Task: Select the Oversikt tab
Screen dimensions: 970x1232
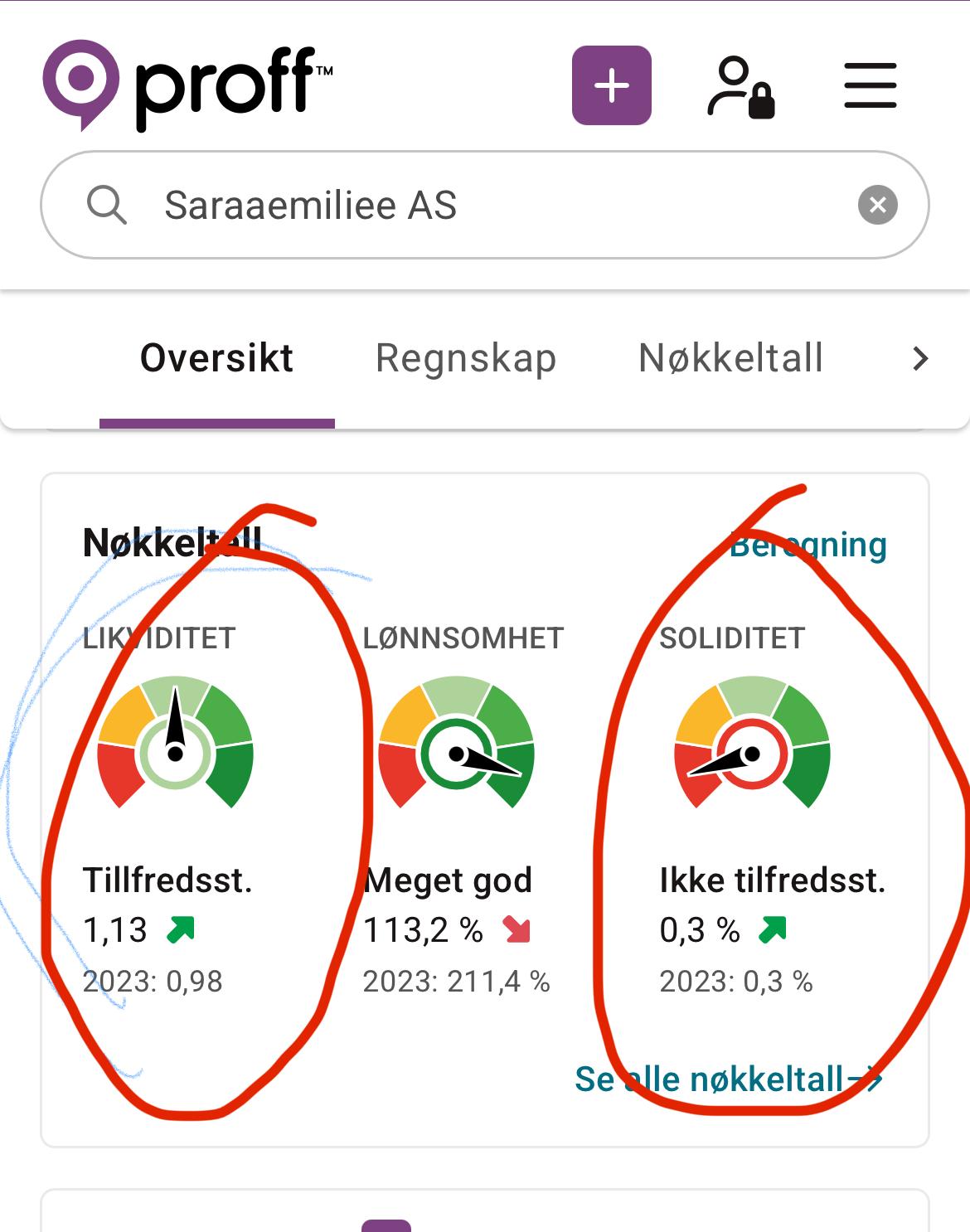Action: click(x=216, y=358)
